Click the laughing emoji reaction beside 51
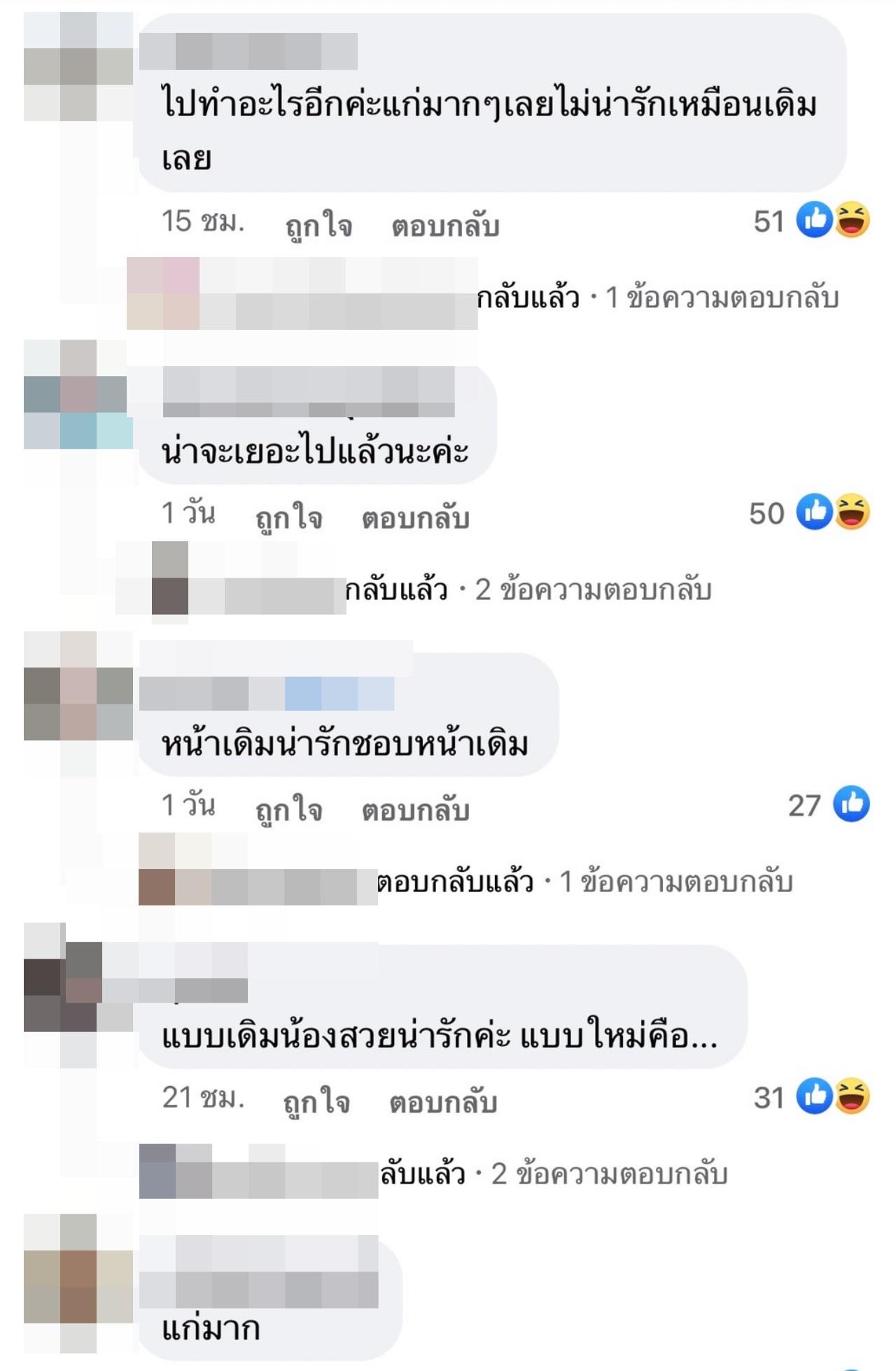This screenshot has height=1371, width=896. [852, 220]
